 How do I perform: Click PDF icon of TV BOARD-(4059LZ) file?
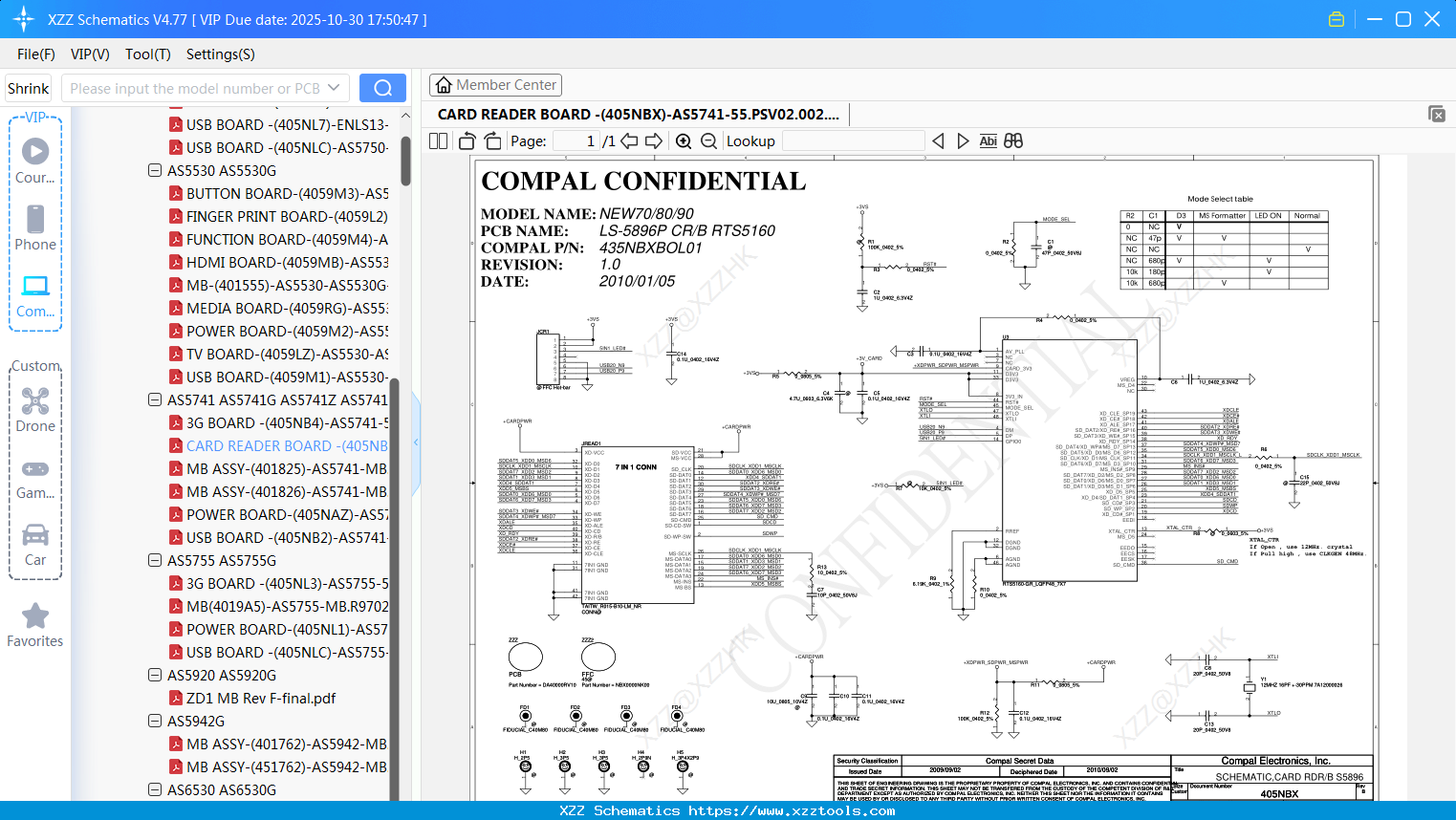pos(176,354)
